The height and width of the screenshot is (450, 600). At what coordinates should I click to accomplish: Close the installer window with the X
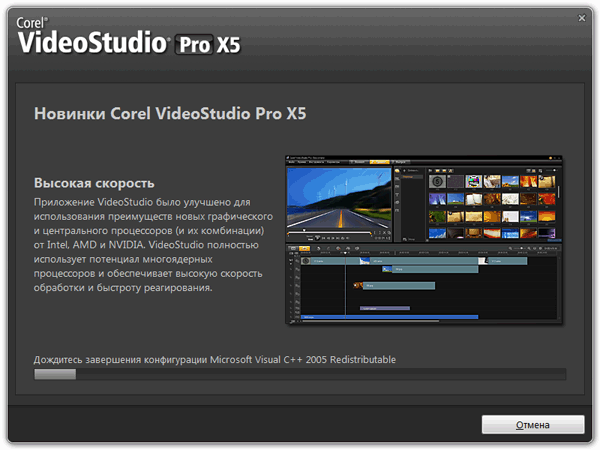coord(582,18)
